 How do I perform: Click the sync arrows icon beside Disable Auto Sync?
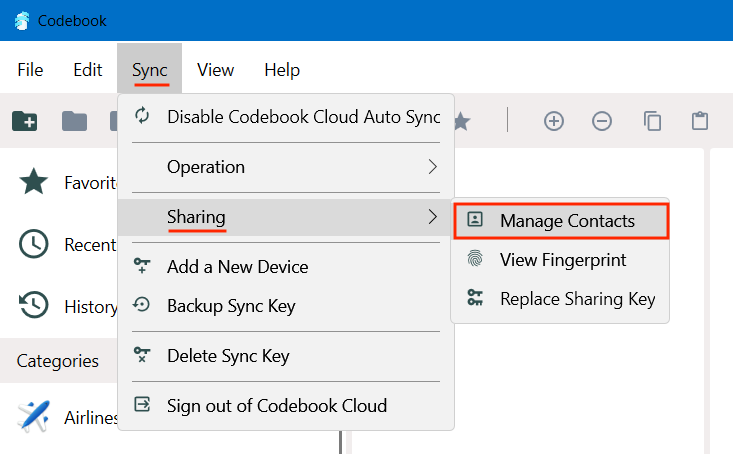point(142,115)
